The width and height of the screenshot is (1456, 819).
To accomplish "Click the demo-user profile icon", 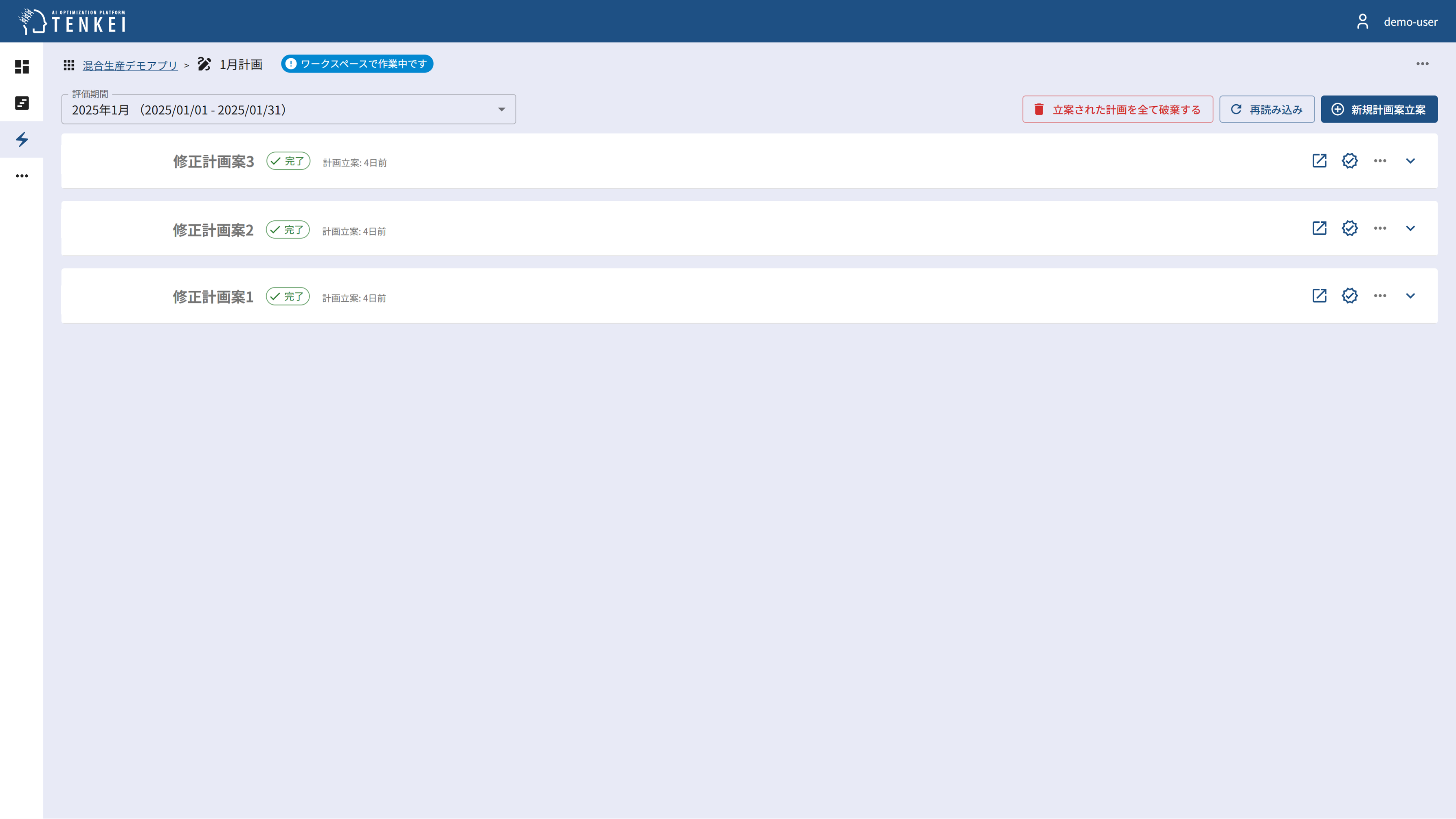I will (1362, 22).
